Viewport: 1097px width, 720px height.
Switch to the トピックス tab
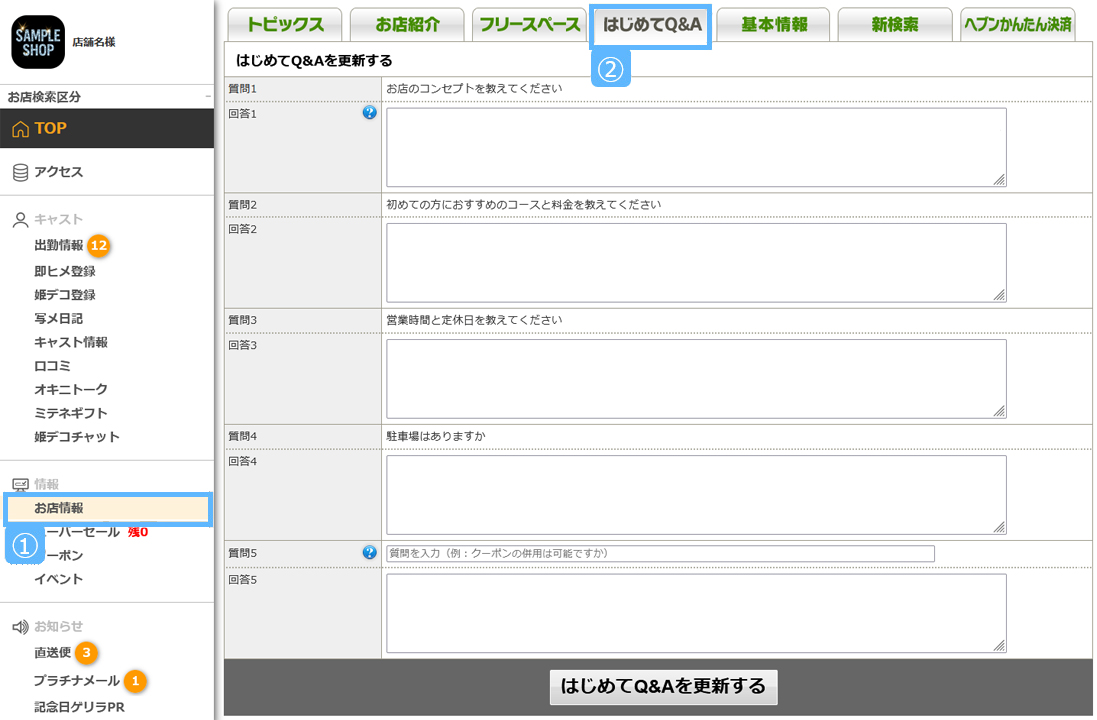[x=285, y=25]
